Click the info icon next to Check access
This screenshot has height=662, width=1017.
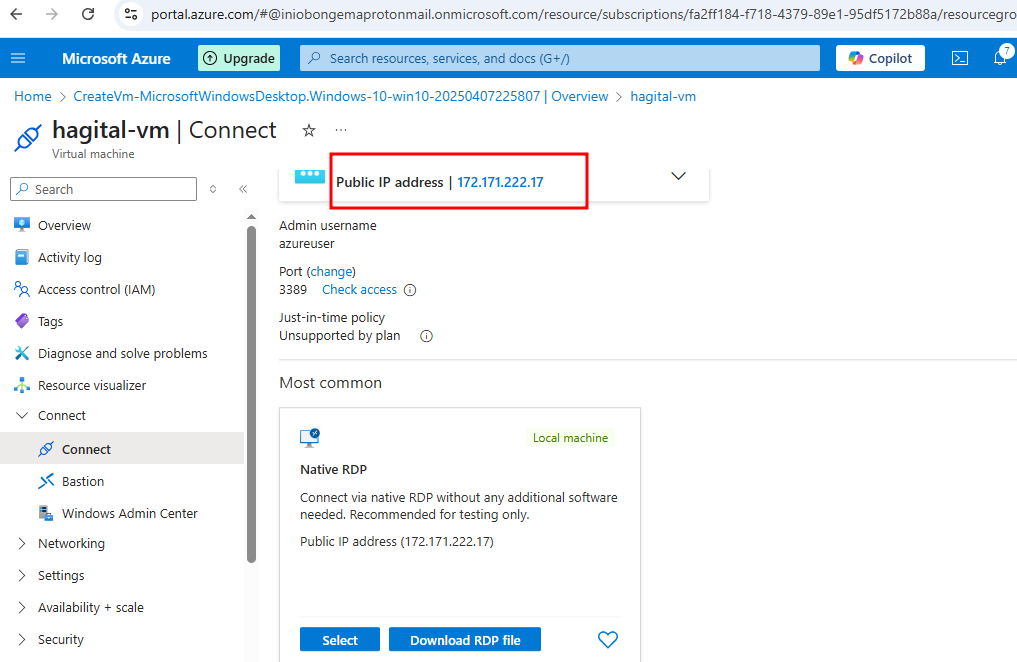(x=410, y=290)
